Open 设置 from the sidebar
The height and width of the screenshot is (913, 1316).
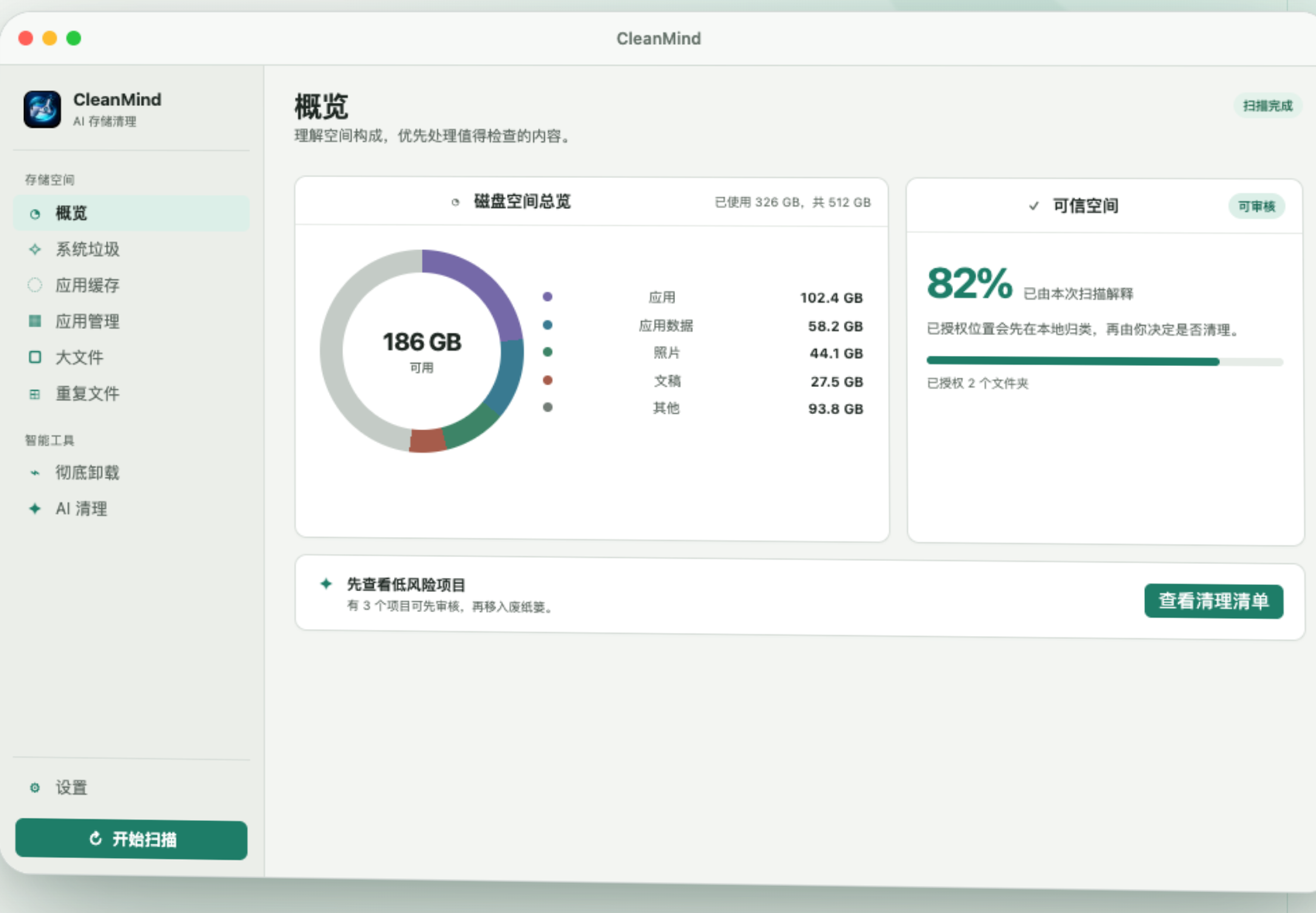tap(131, 788)
